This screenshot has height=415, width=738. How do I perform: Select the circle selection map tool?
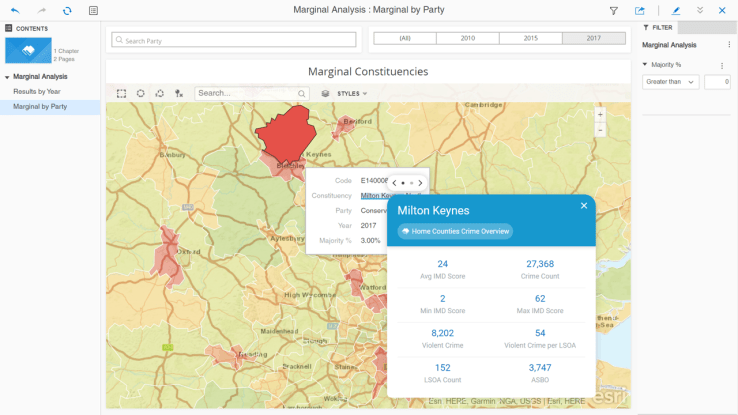pyautogui.click(x=140, y=93)
